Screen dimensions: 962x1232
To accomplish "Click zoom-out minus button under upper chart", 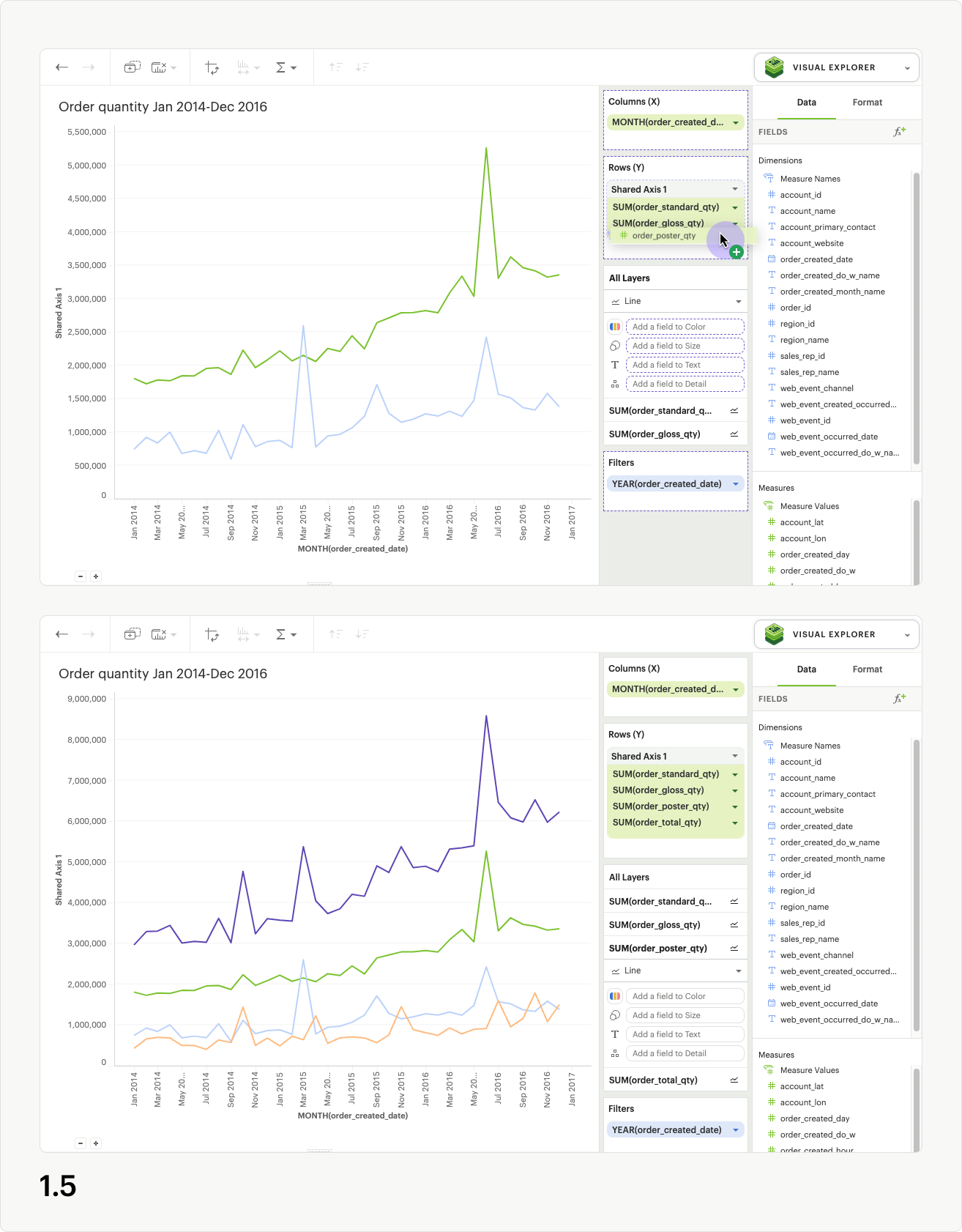I will (x=81, y=576).
